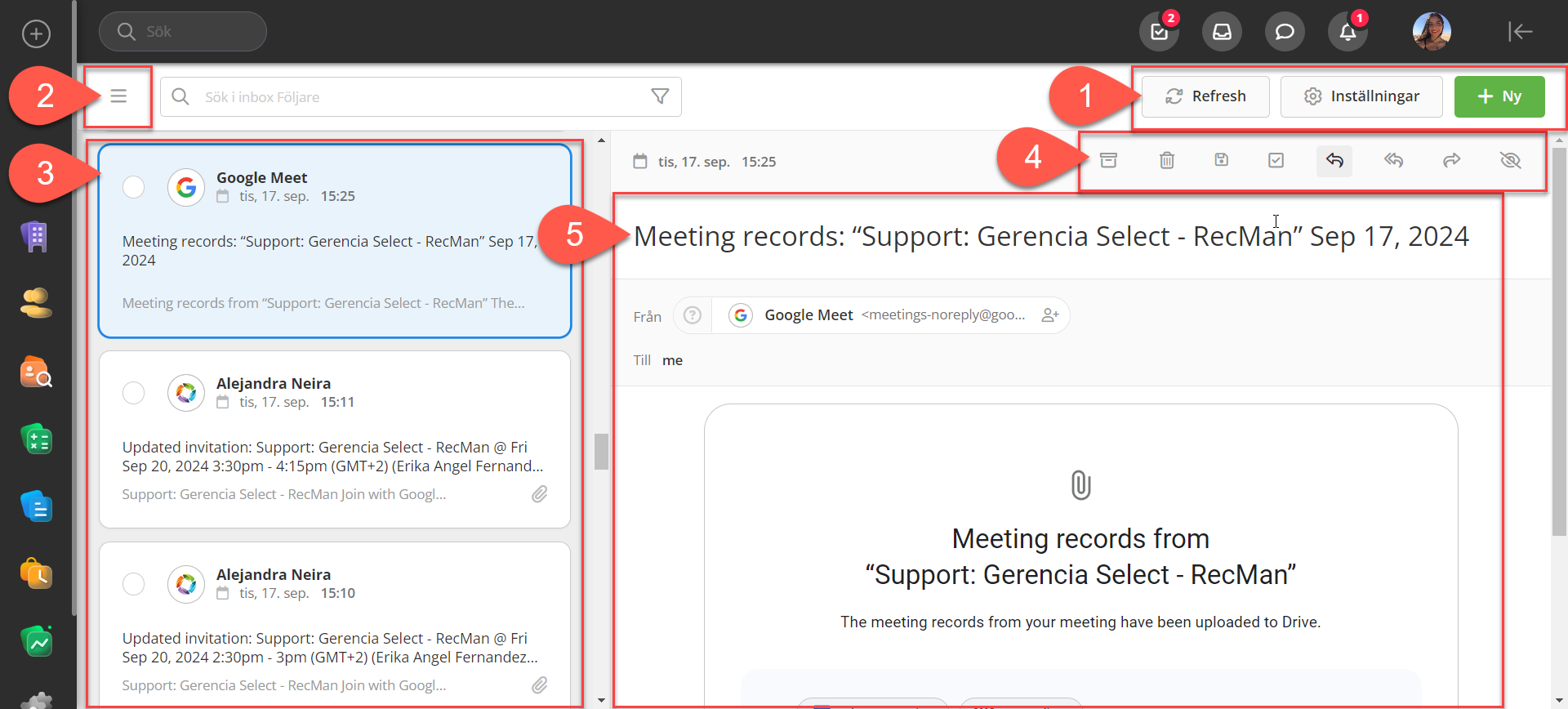Click the Refresh button

pyautogui.click(x=1205, y=96)
